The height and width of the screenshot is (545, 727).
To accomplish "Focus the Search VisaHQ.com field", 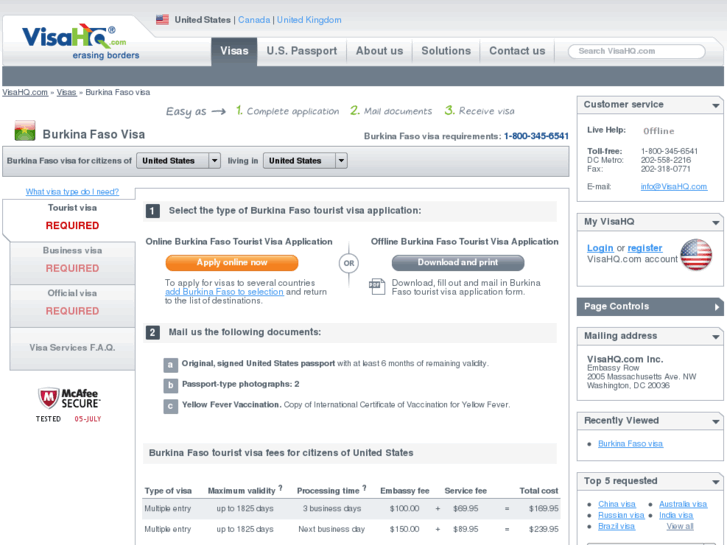I will (x=636, y=51).
